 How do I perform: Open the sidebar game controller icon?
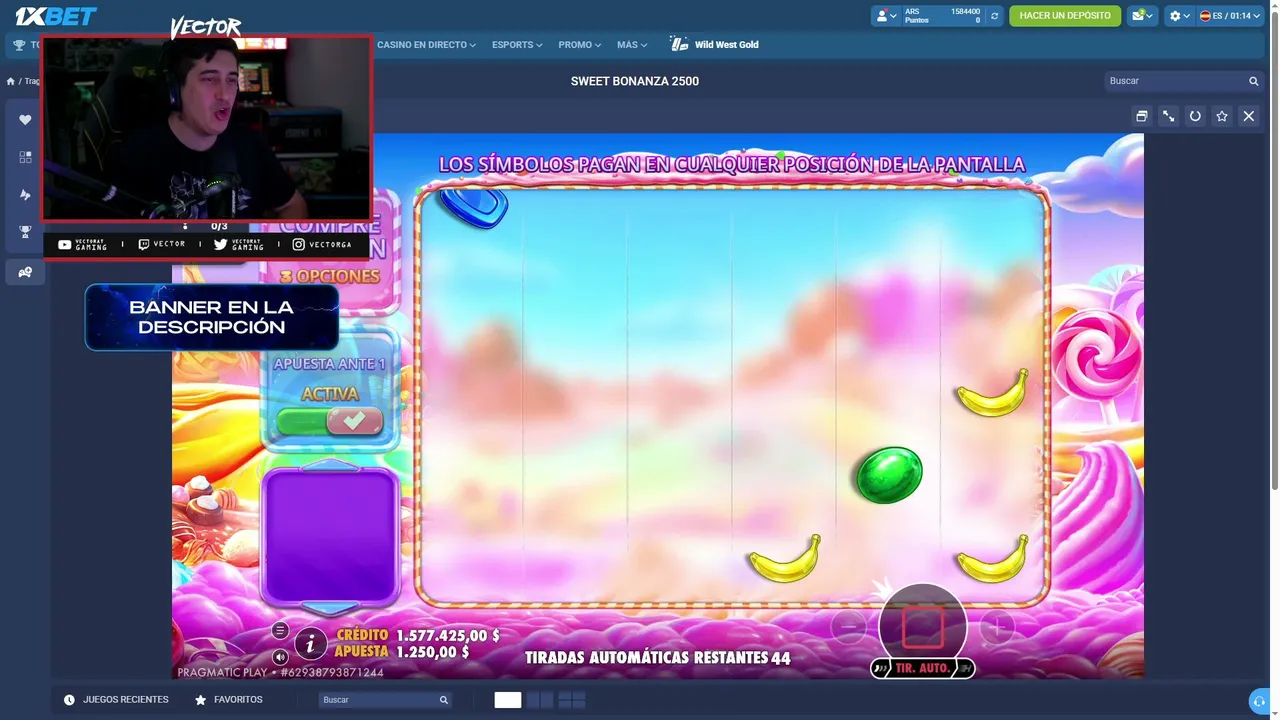point(25,272)
